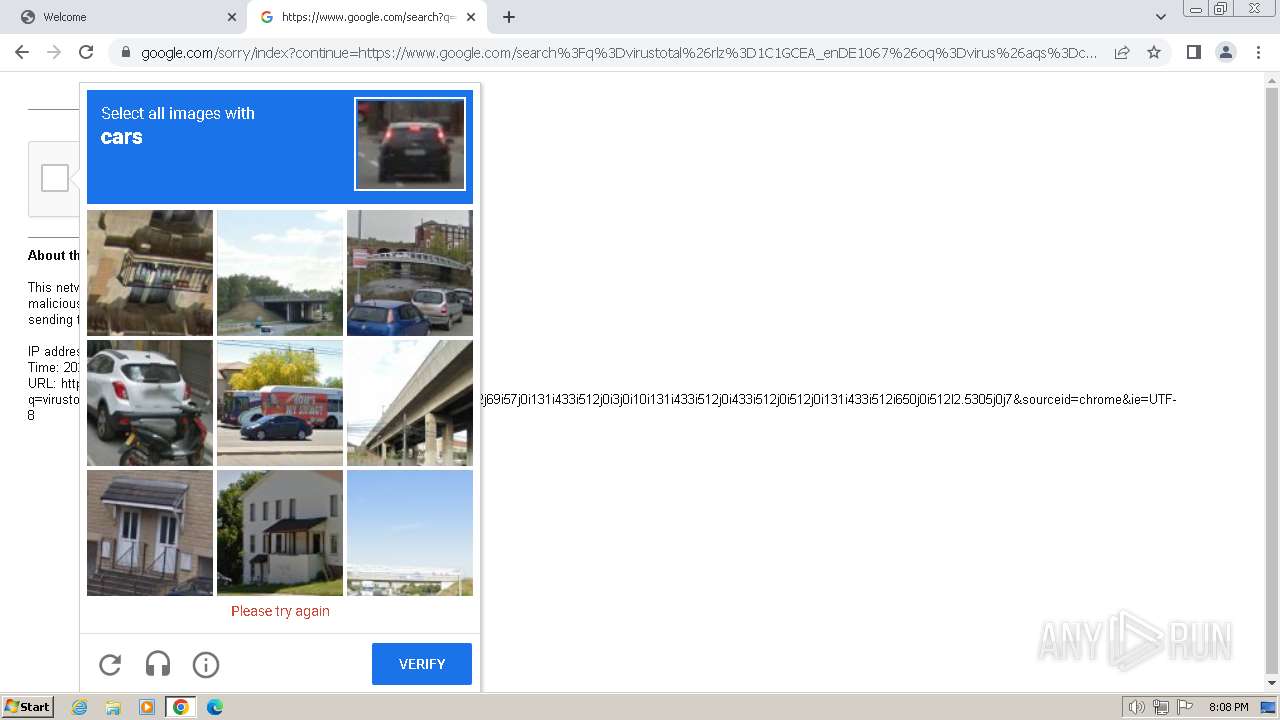View site information lock icon
This screenshot has height=720, width=1280.
tap(126, 53)
